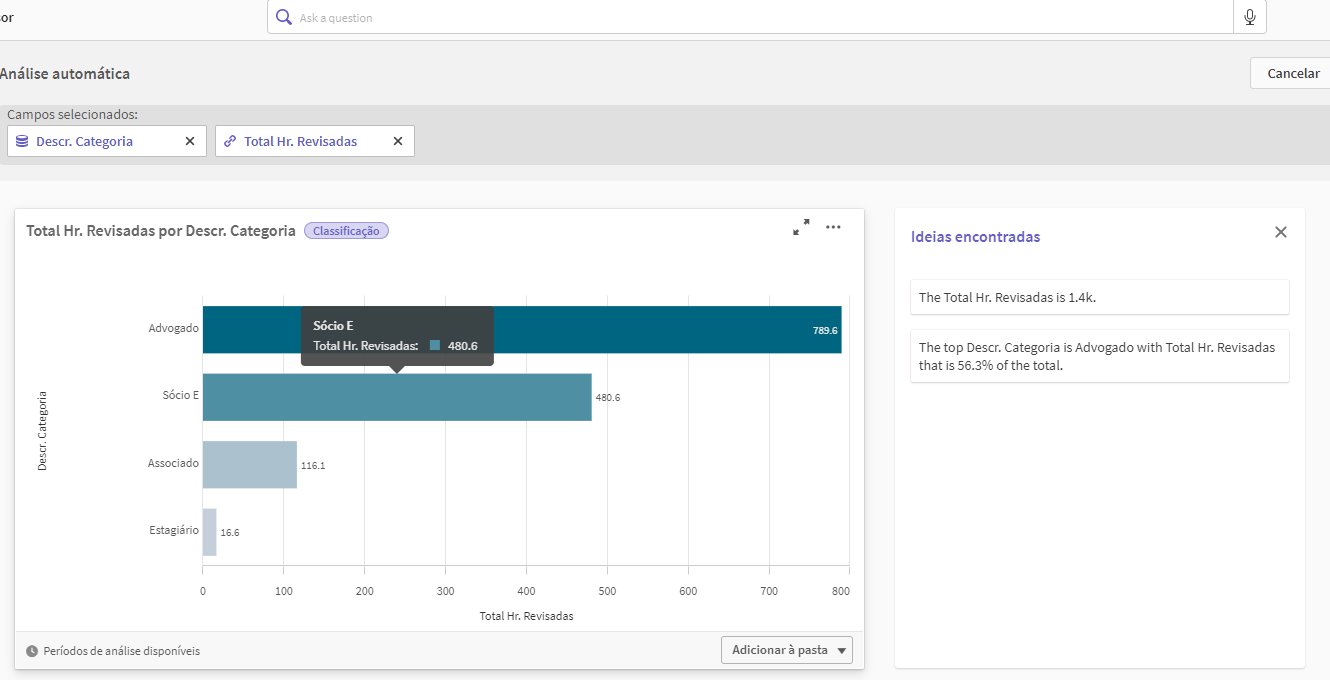The width and height of the screenshot is (1330, 680).
Task: Open the Adicionar à pasta dropdown arrow
Action: tap(841, 650)
